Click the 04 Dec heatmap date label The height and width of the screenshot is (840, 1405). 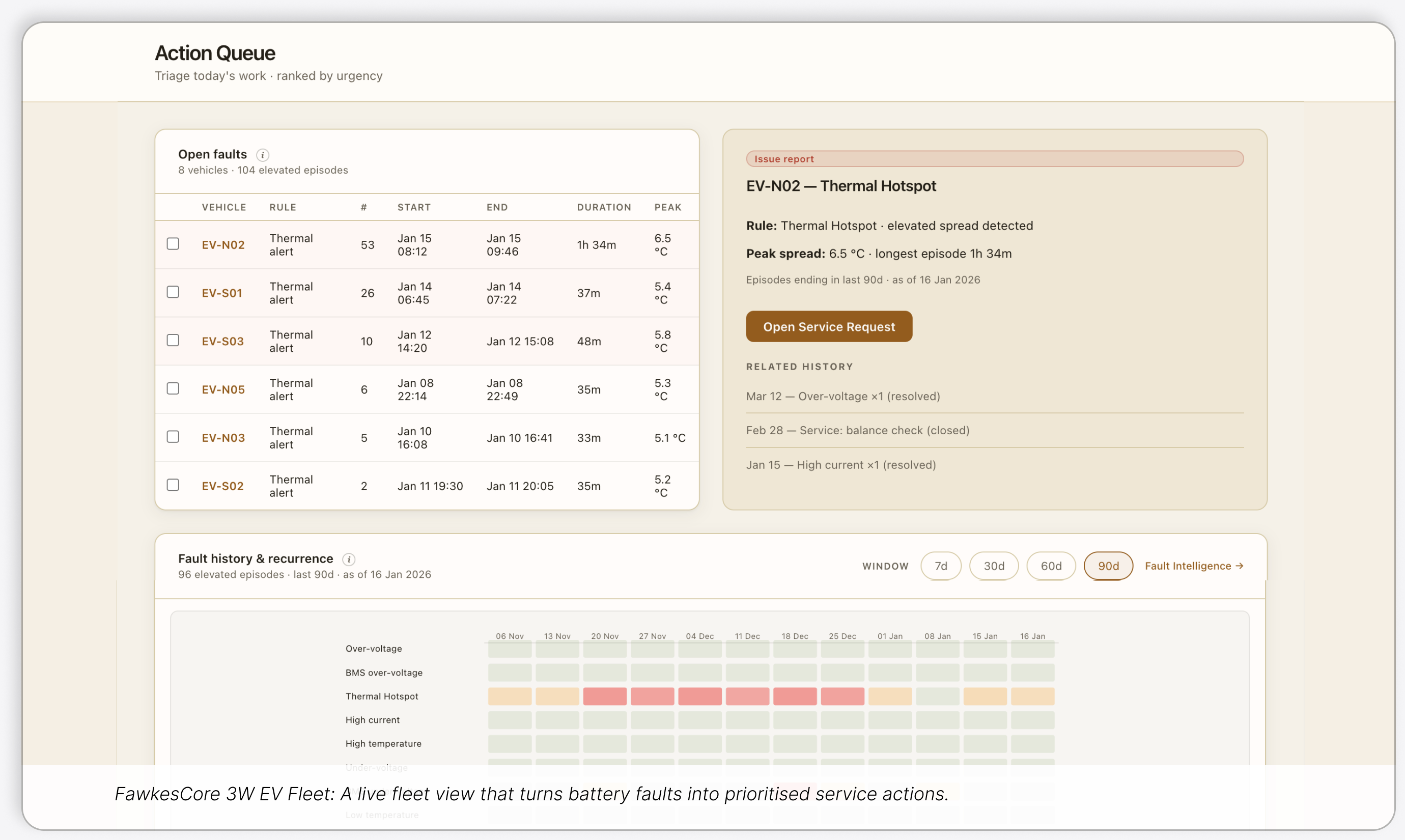point(700,636)
